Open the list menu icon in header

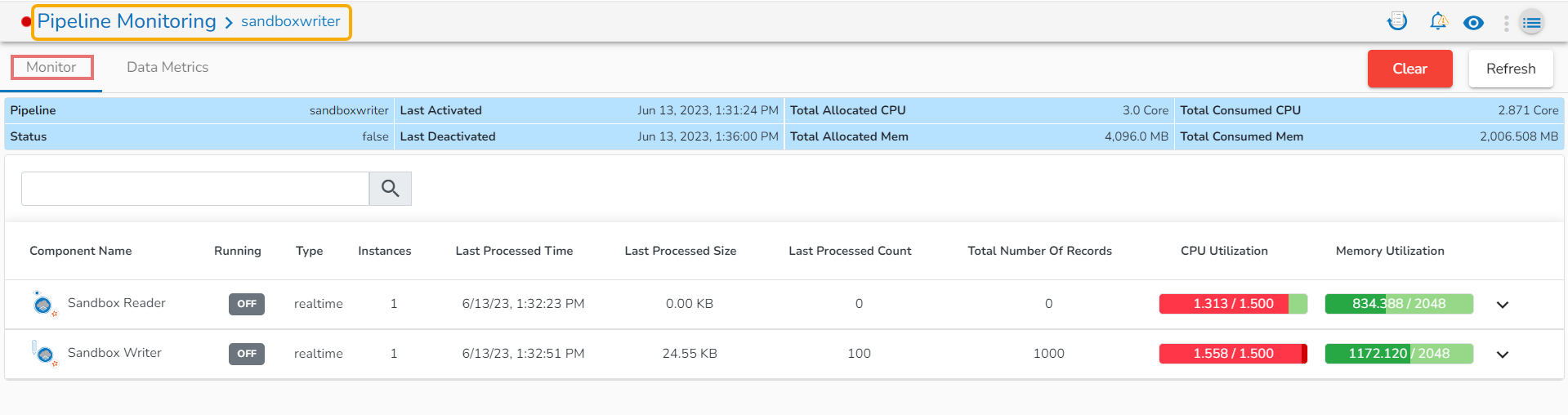click(x=1532, y=23)
